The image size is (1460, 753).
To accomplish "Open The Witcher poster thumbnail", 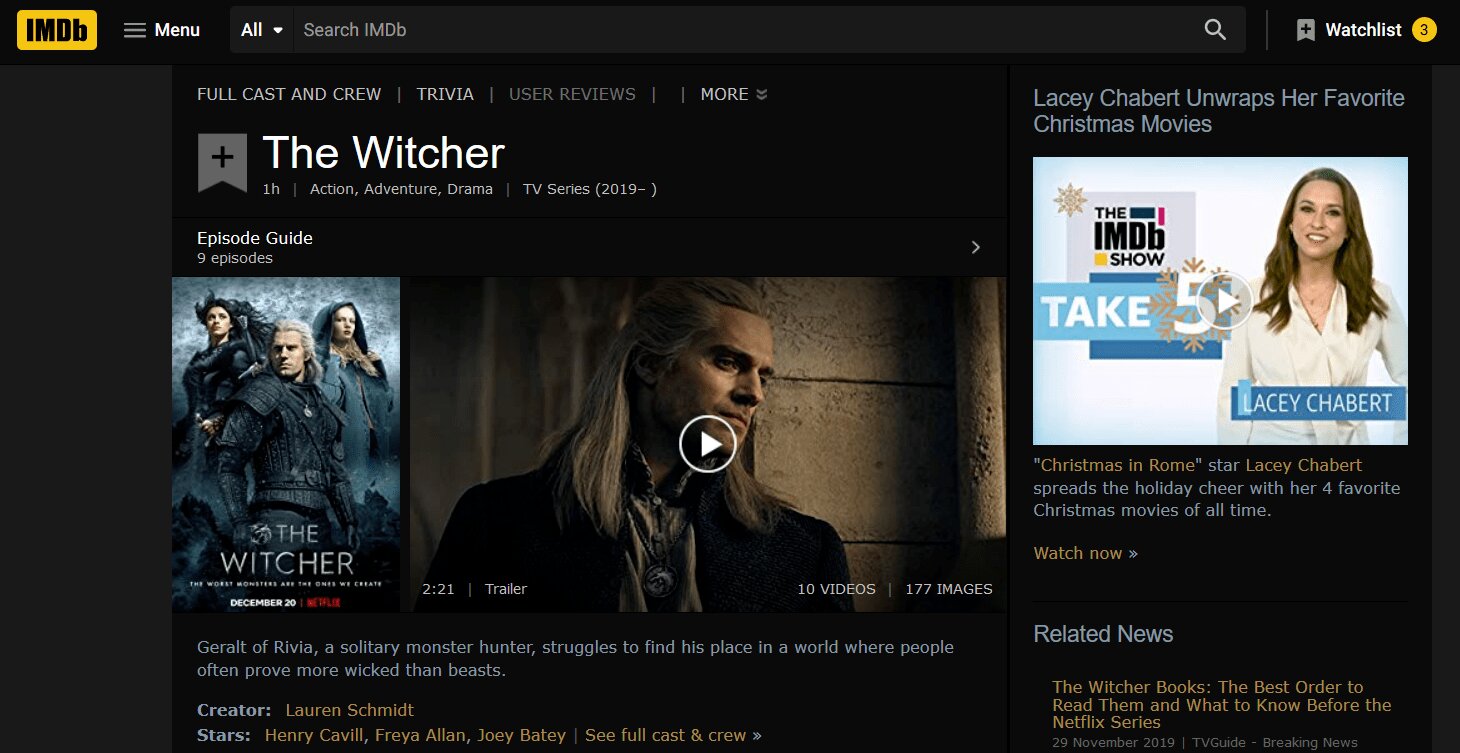I will coord(286,444).
